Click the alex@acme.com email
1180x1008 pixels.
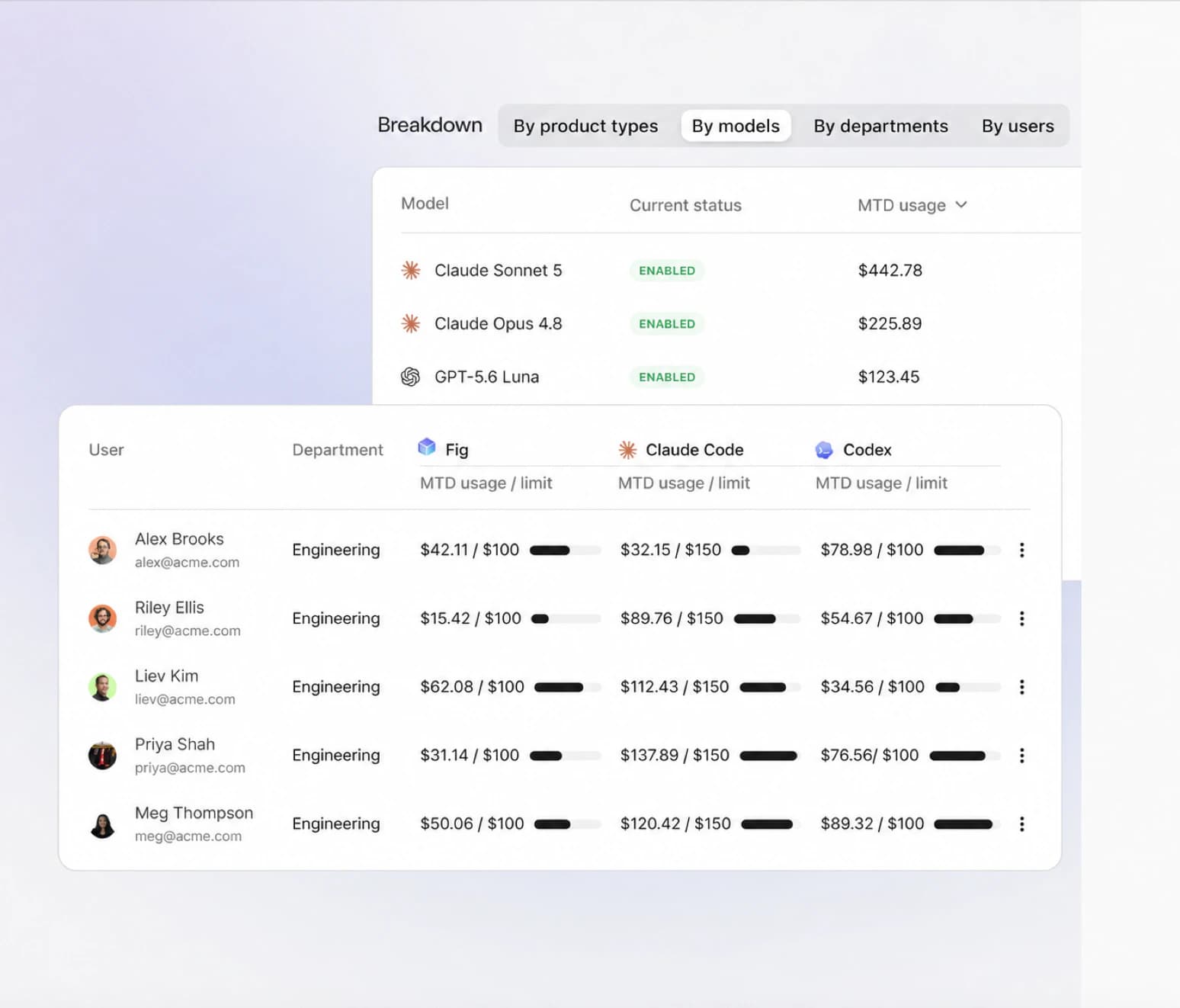(x=187, y=562)
